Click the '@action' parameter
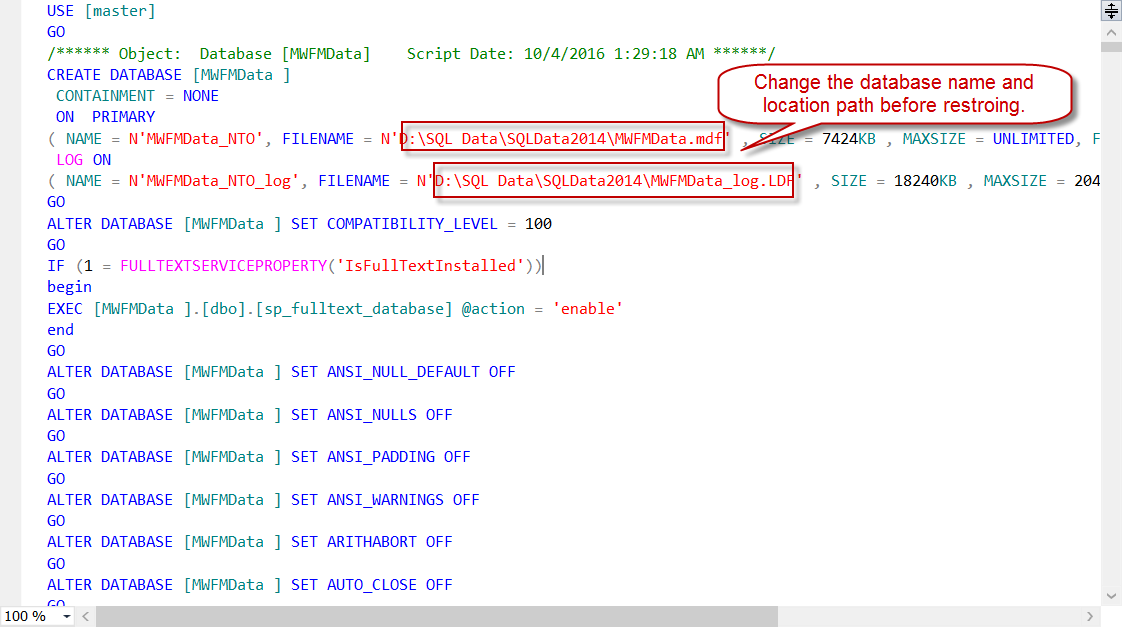 pyautogui.click(x=493, y=308)
